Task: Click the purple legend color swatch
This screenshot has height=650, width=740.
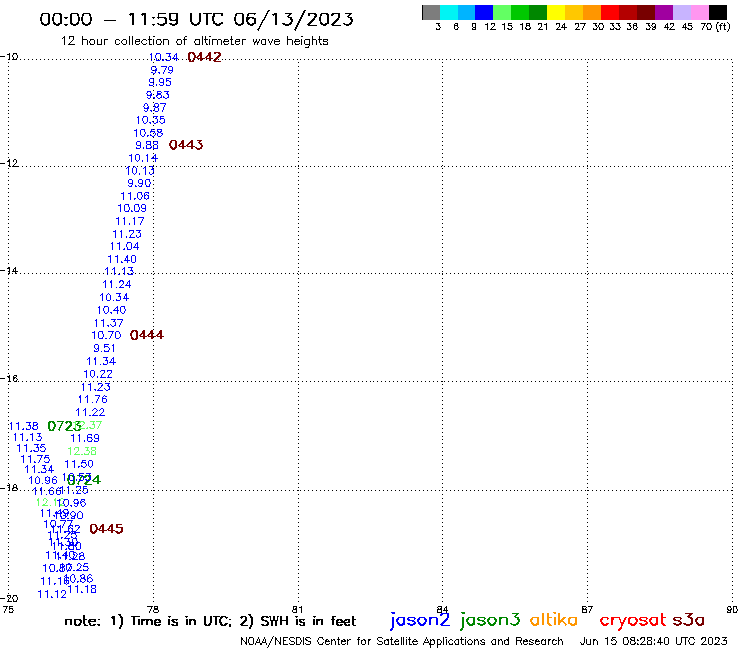Action: pyautogui.click(x=664, y=12)
